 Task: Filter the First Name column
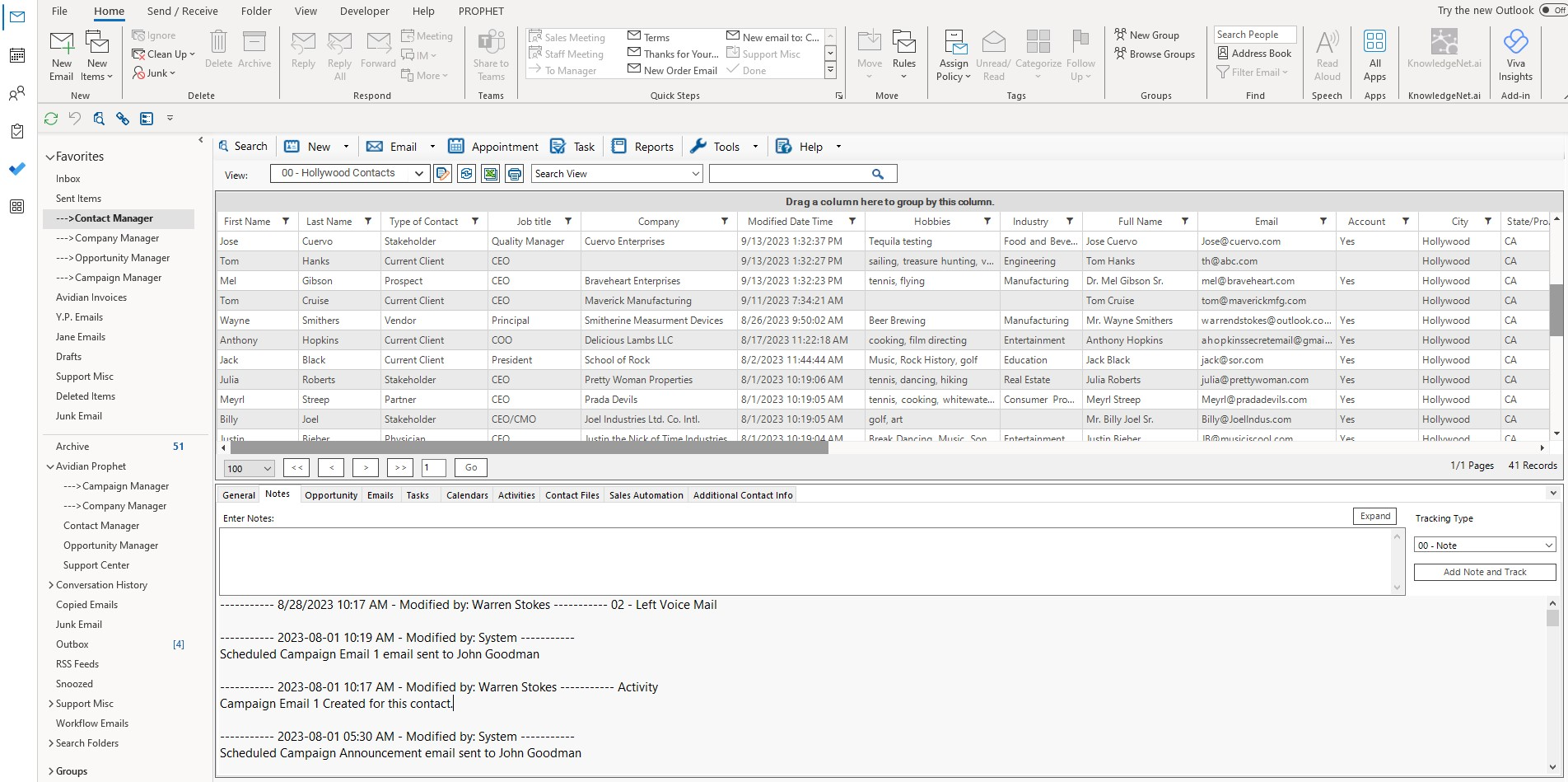[286, 221]
